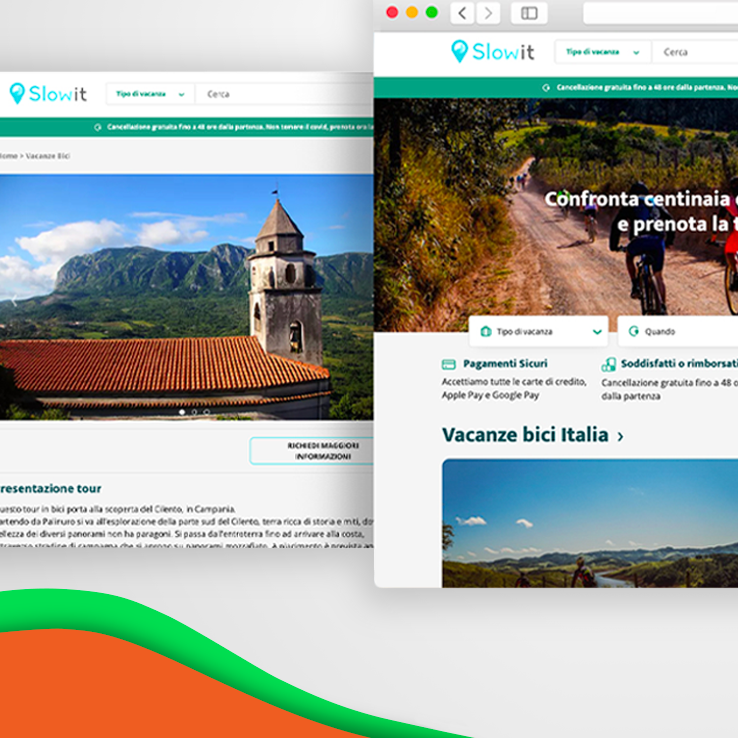Viewport: 738px width, 738px height.
Task: Click the cancellation banner icon in left window
Action: 97,127
